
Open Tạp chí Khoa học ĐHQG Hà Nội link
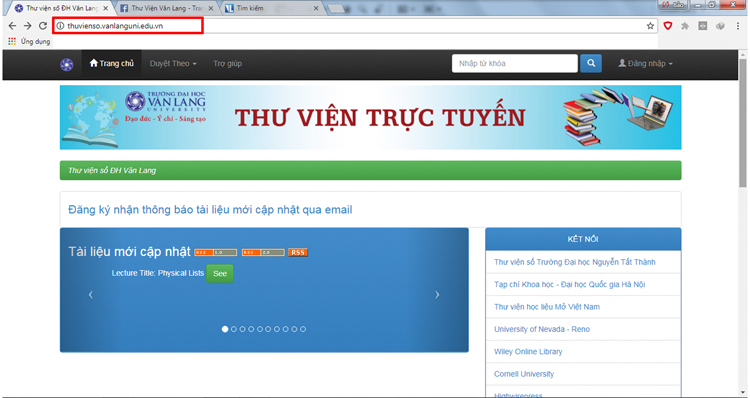coord(569,284)
